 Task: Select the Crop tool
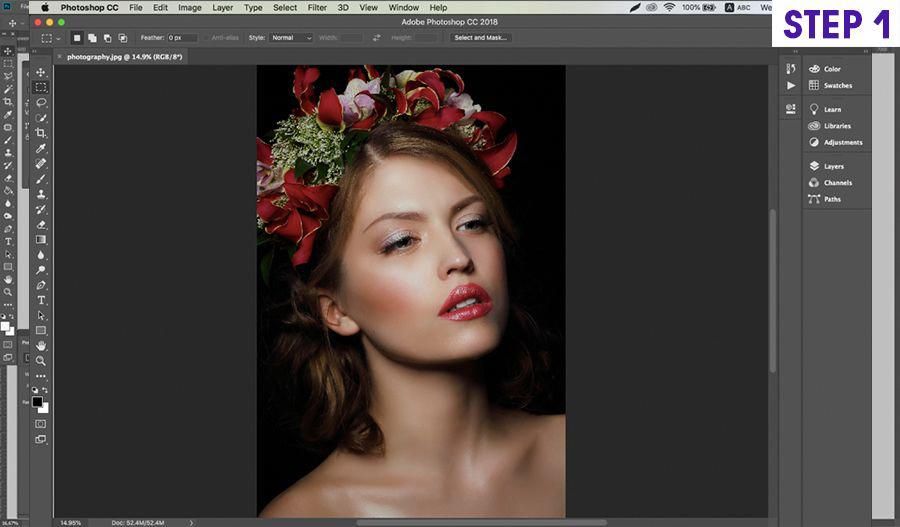[x=41, y=133]
